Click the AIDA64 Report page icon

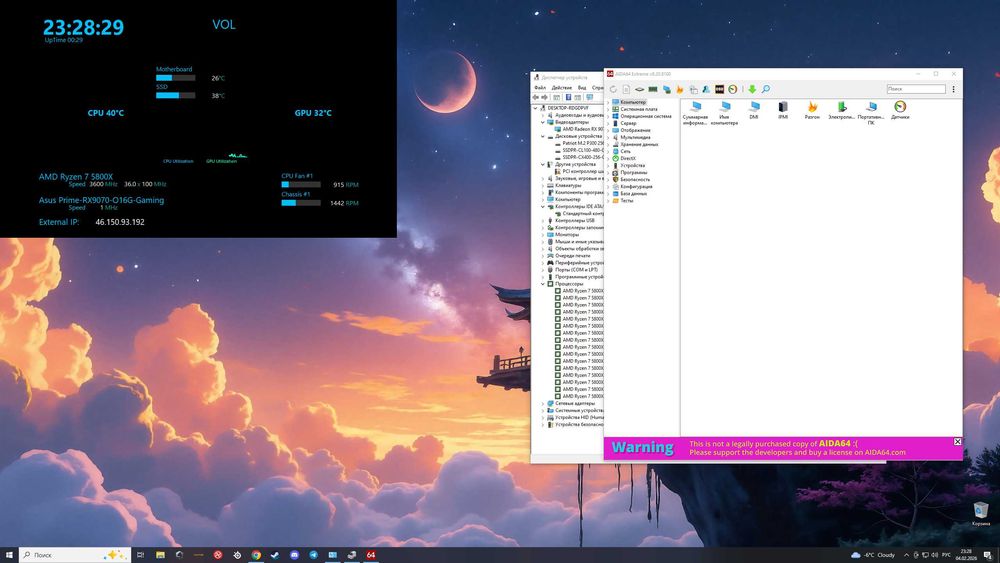tap(626, 89)
